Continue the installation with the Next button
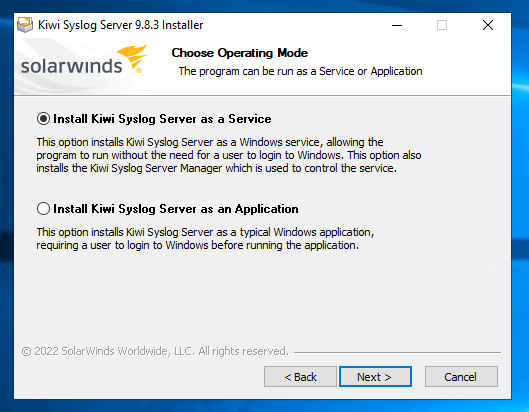The width and height of the screenshot is (529, 412). [375, 377]
